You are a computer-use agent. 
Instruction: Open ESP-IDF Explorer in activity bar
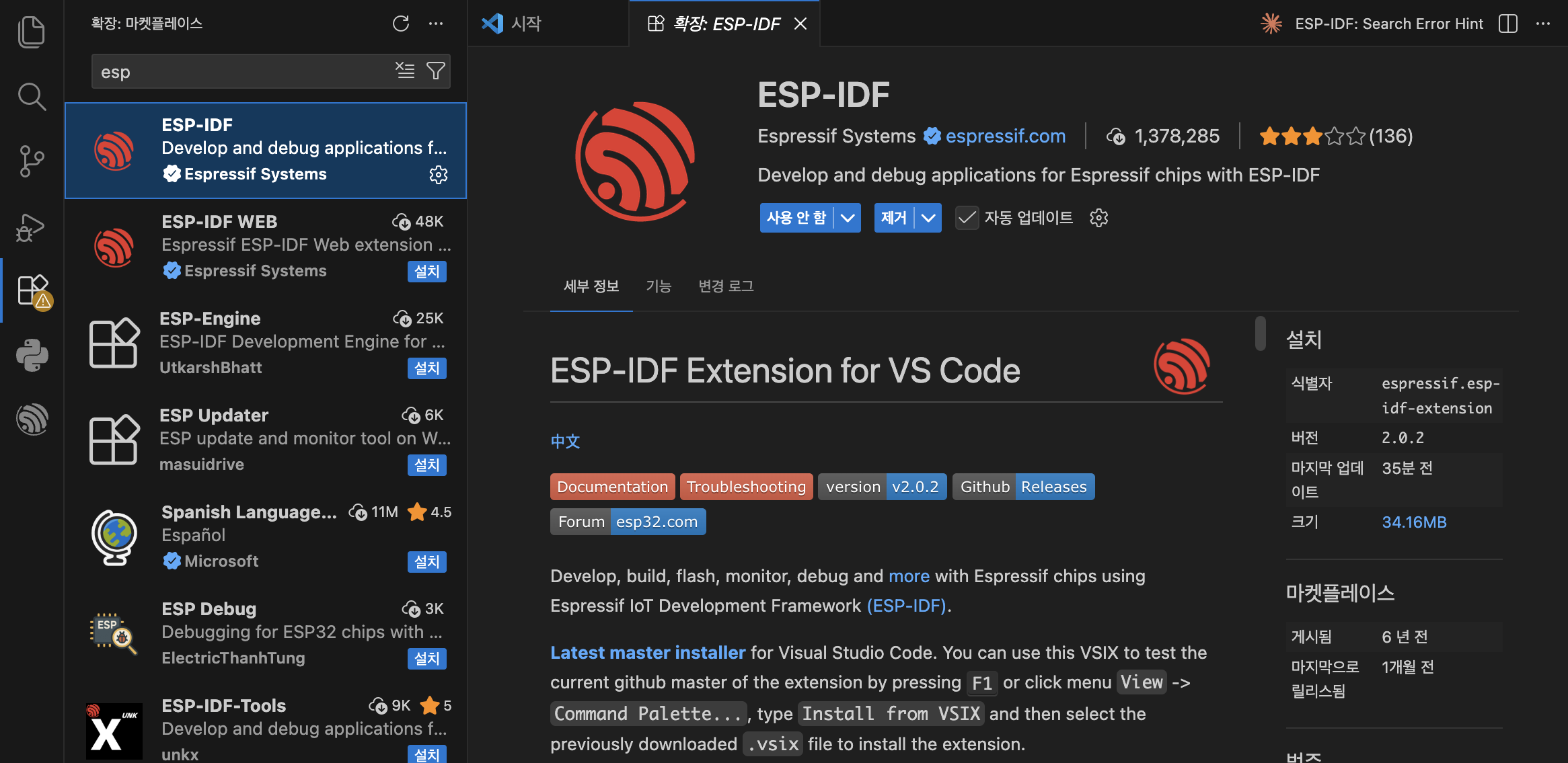click(x=32, y=419)
